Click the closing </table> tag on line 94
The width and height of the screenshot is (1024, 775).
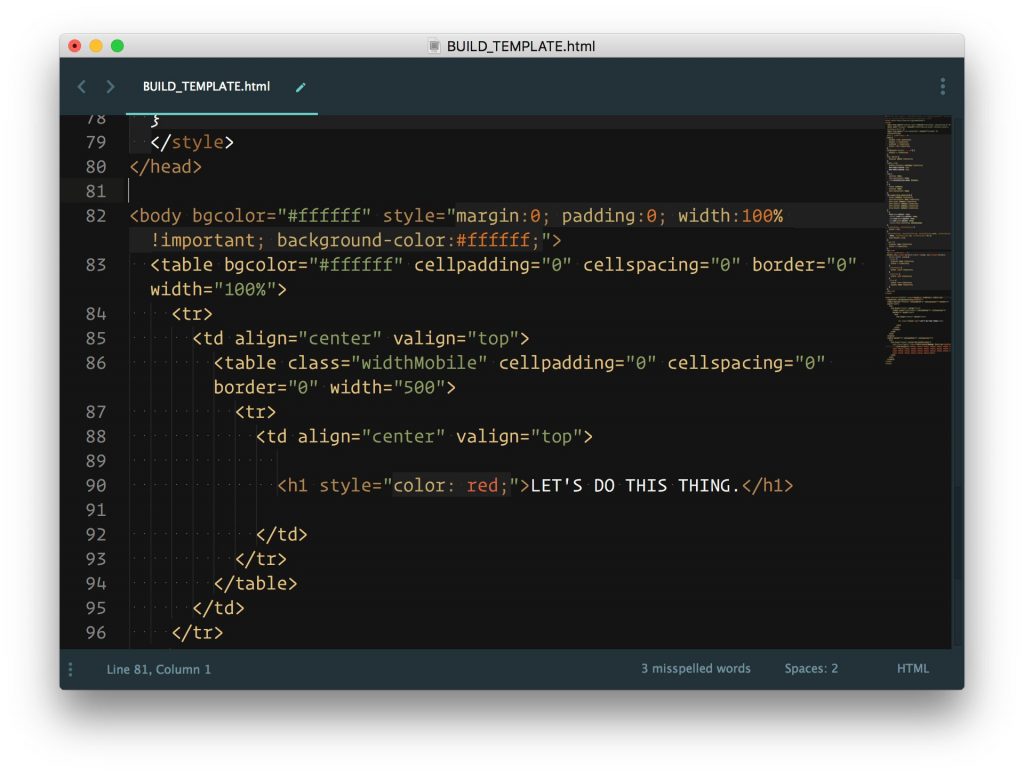255,584
